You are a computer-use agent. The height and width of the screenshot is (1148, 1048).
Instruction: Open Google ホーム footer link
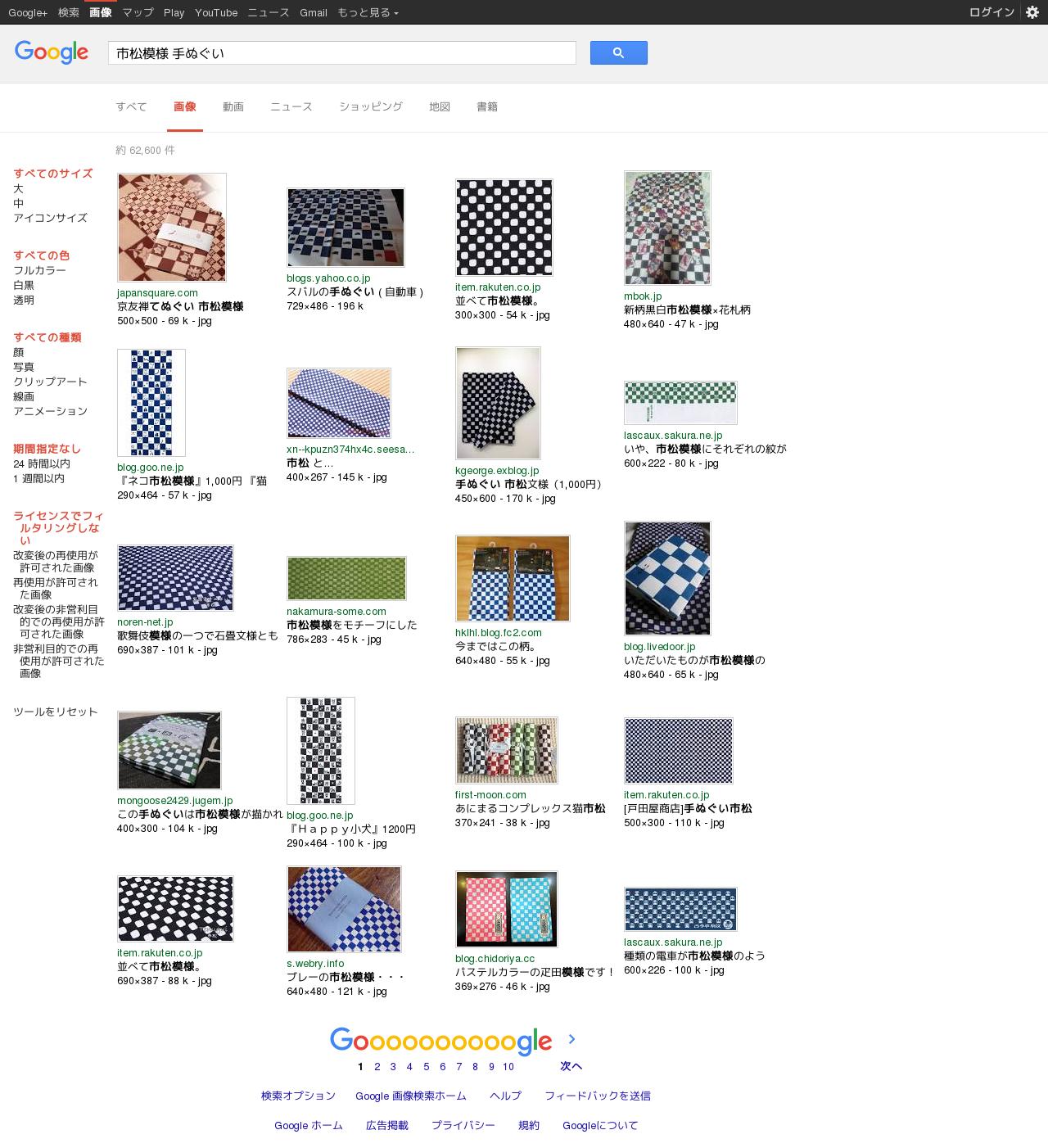click(x=309, y=1126)
